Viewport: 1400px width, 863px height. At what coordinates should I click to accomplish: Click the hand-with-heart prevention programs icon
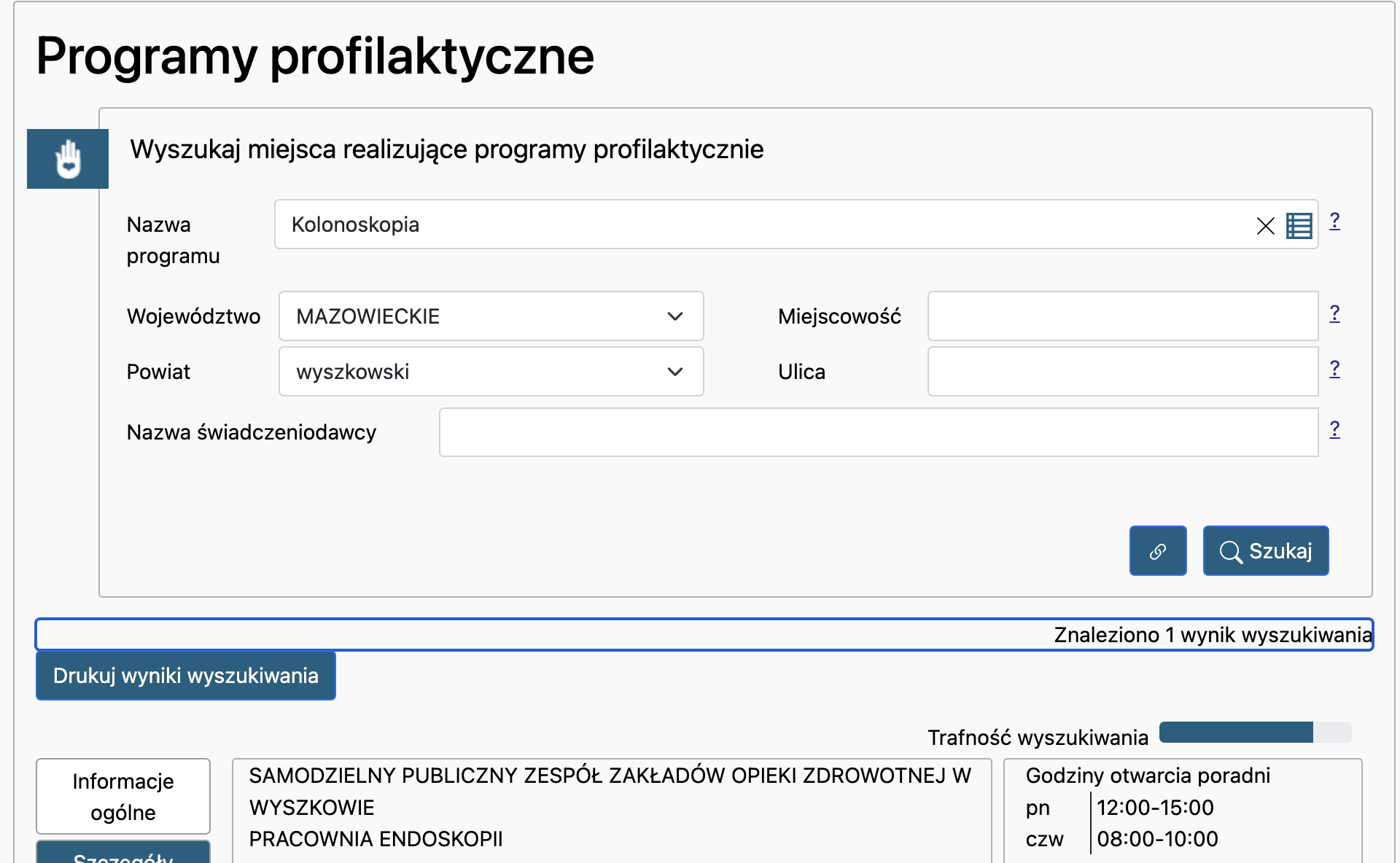tap(68, 159)
